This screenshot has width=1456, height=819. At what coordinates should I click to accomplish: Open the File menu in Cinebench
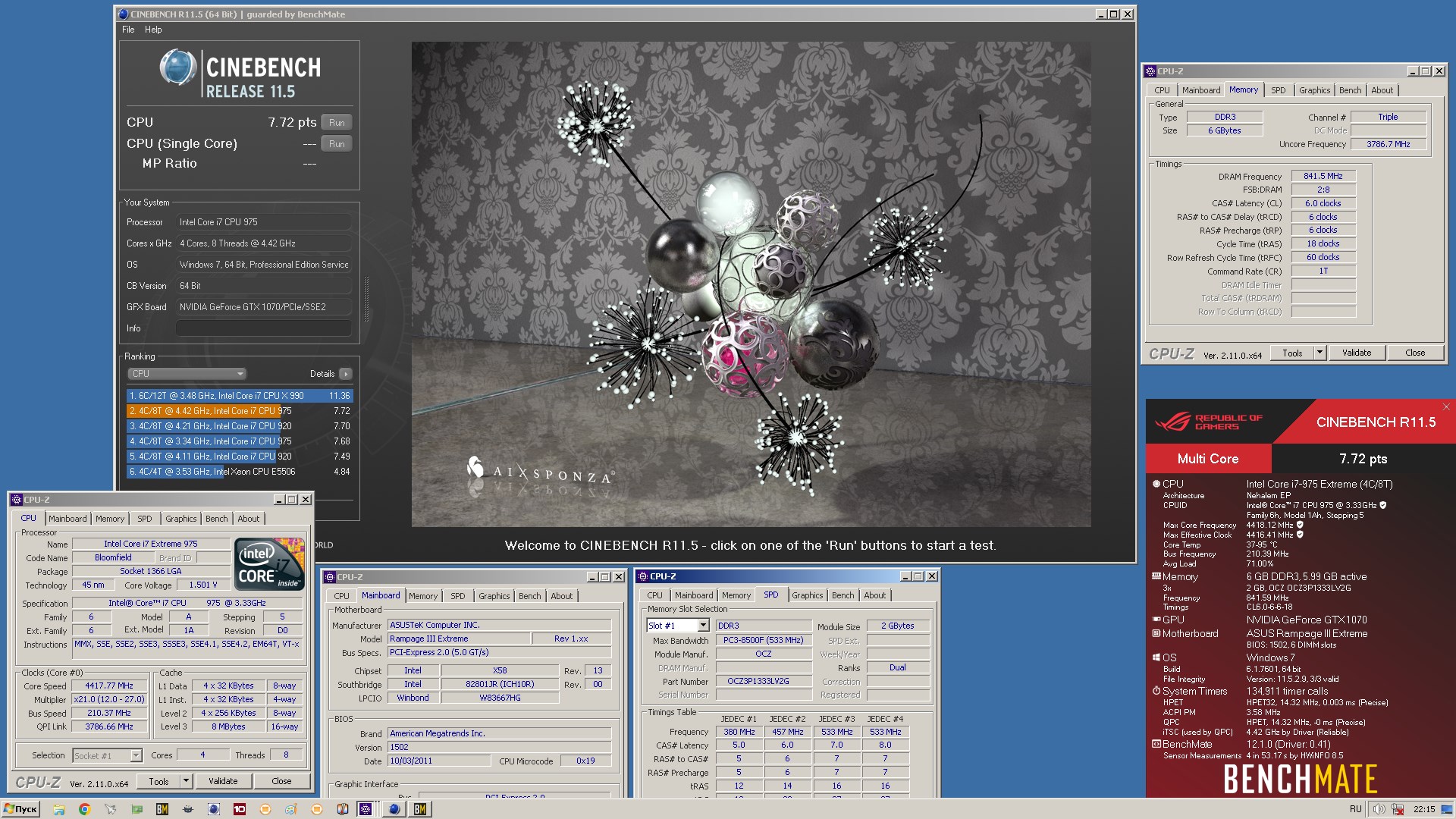[x=128, y=30]
